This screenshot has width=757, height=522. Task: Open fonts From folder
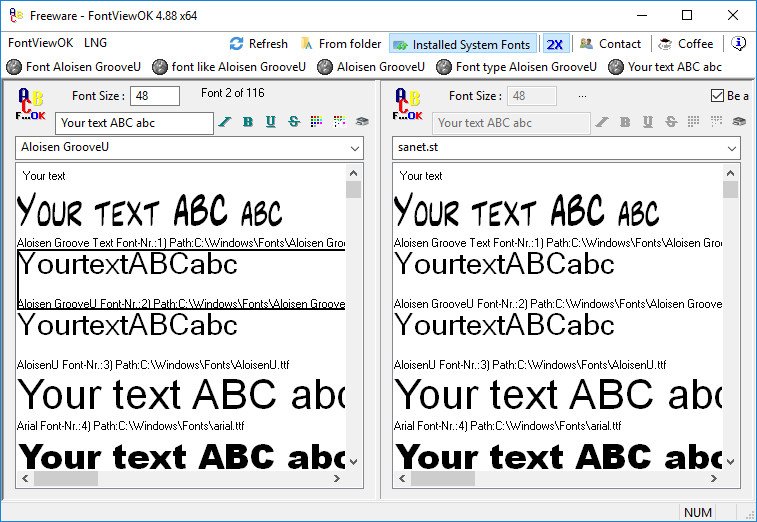341,44
